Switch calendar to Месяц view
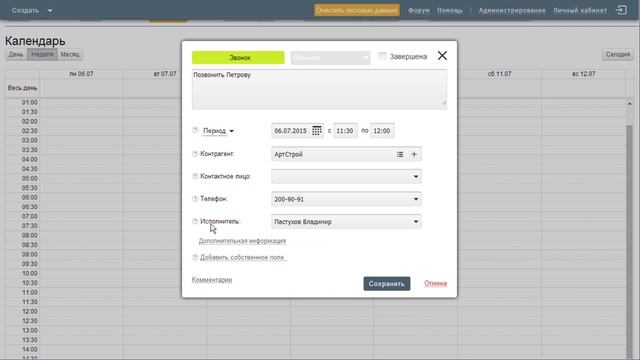This screenshot has height=360, width=640. pos(70,54)
